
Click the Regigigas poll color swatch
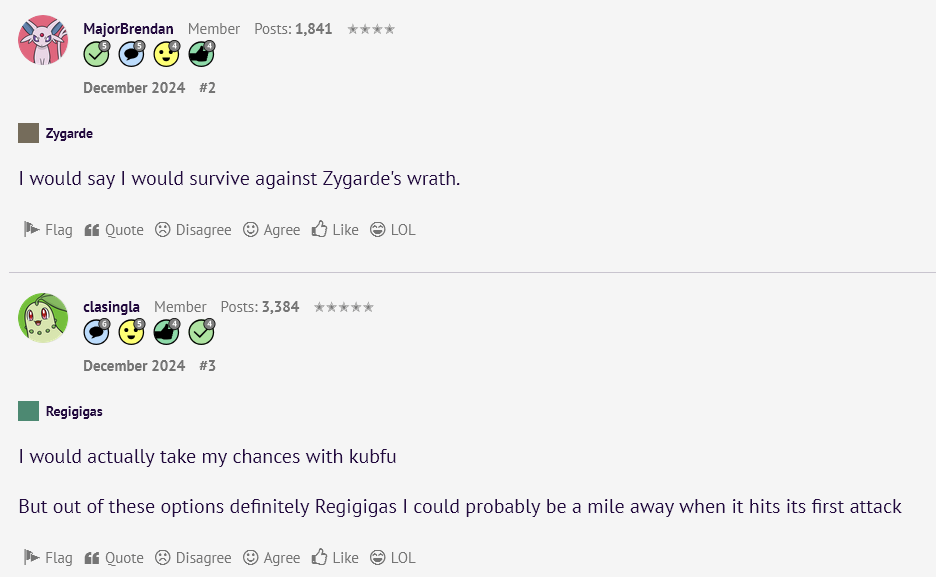click(x=29, y=411)
